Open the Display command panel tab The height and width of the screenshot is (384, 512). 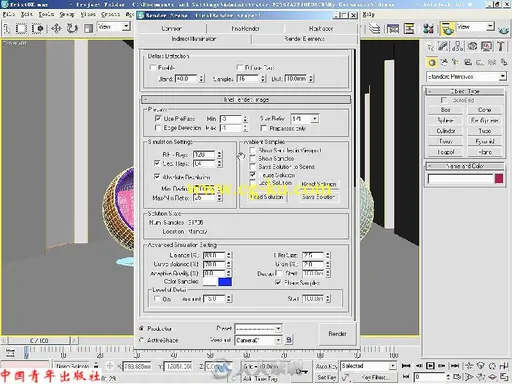(x=486, y=46)
